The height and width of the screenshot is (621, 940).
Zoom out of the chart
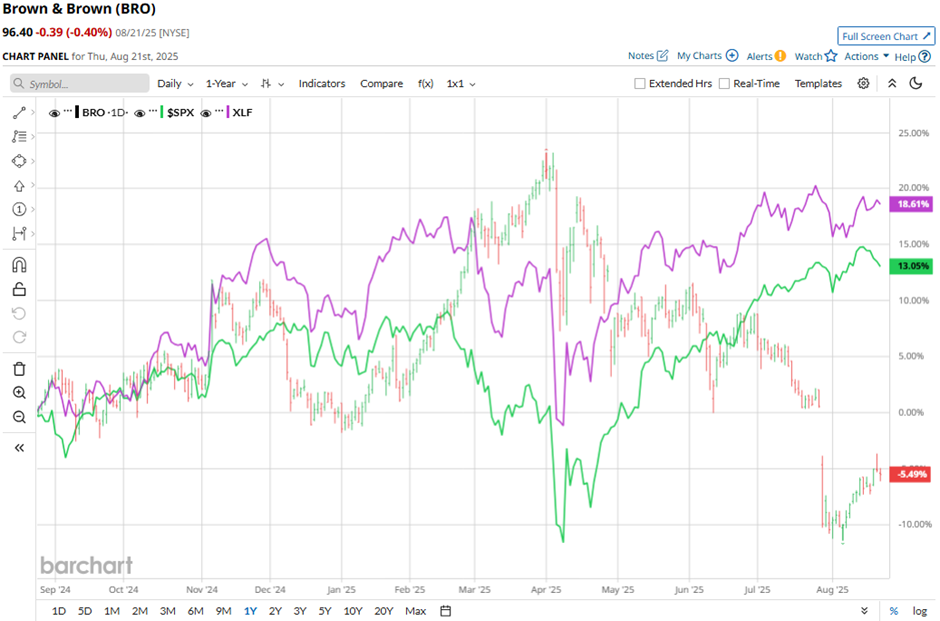[x=19, y=417]
